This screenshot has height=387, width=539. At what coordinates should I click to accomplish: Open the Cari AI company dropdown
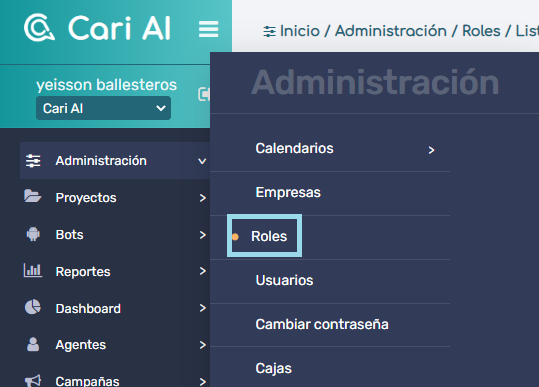tap(103, 108)
